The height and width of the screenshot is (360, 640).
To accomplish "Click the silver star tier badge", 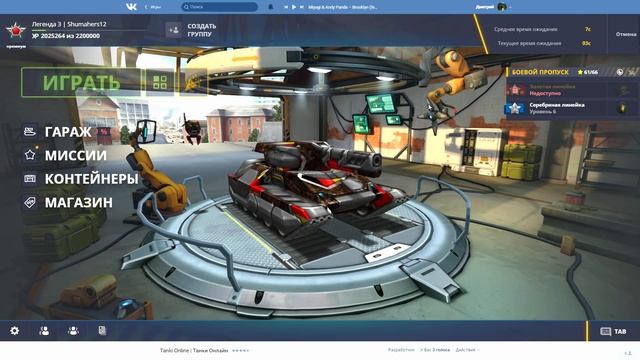I will pyautogui.click(x=515, y=108).
